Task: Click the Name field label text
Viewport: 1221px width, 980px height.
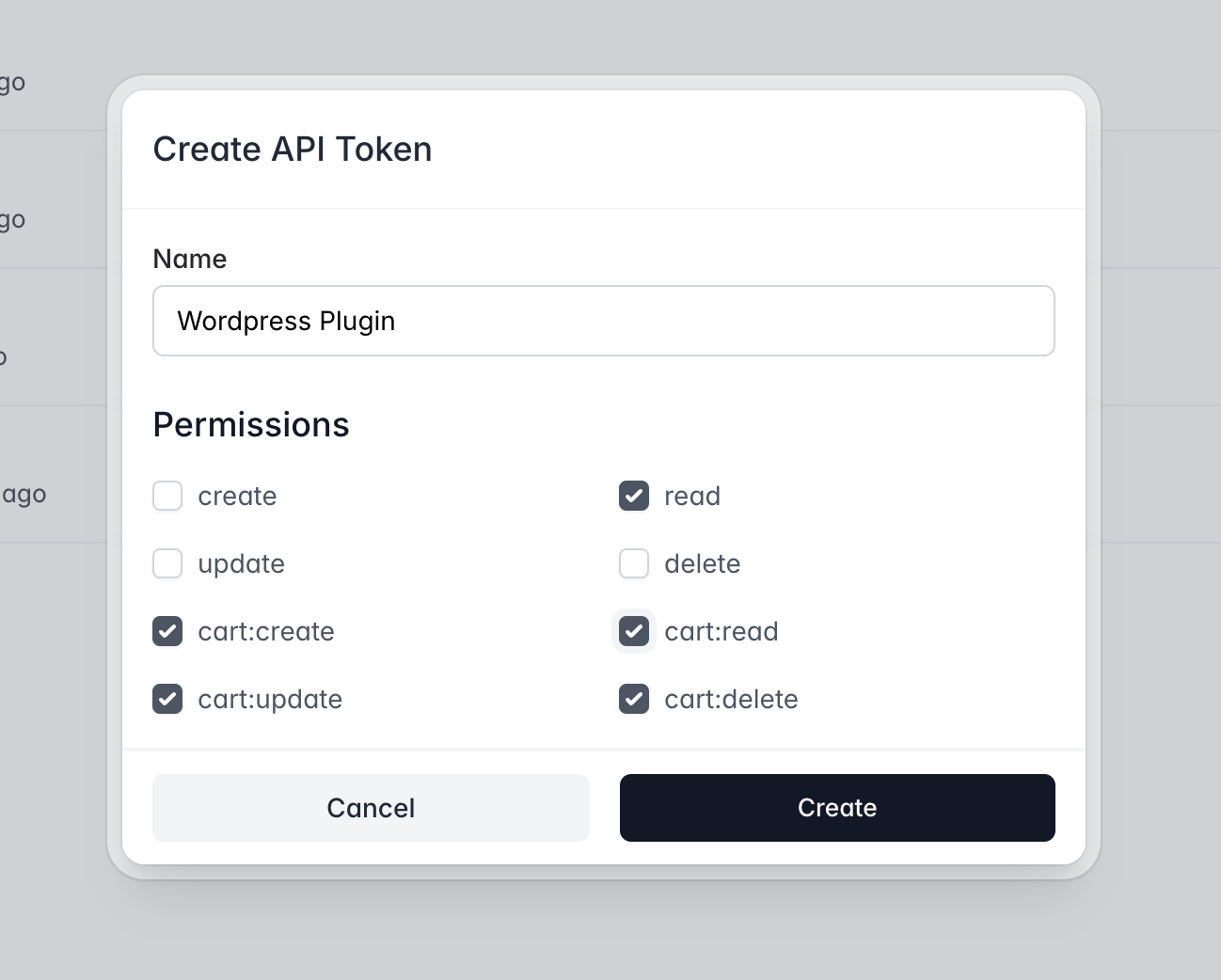Action: 190,259
